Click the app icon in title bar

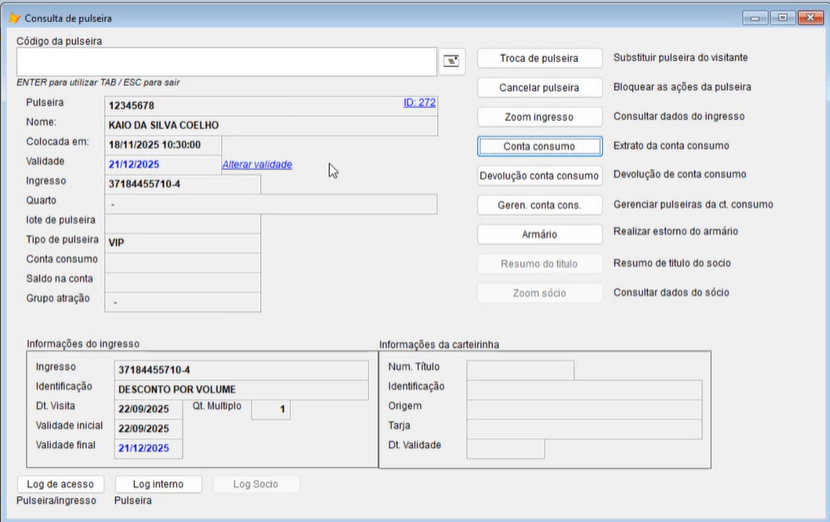(14, 18)
